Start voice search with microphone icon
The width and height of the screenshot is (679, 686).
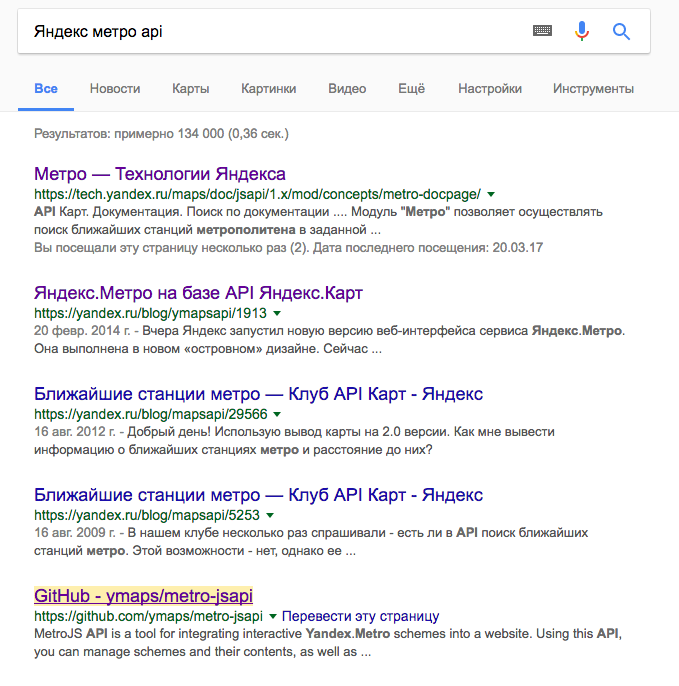click(581, 31)
